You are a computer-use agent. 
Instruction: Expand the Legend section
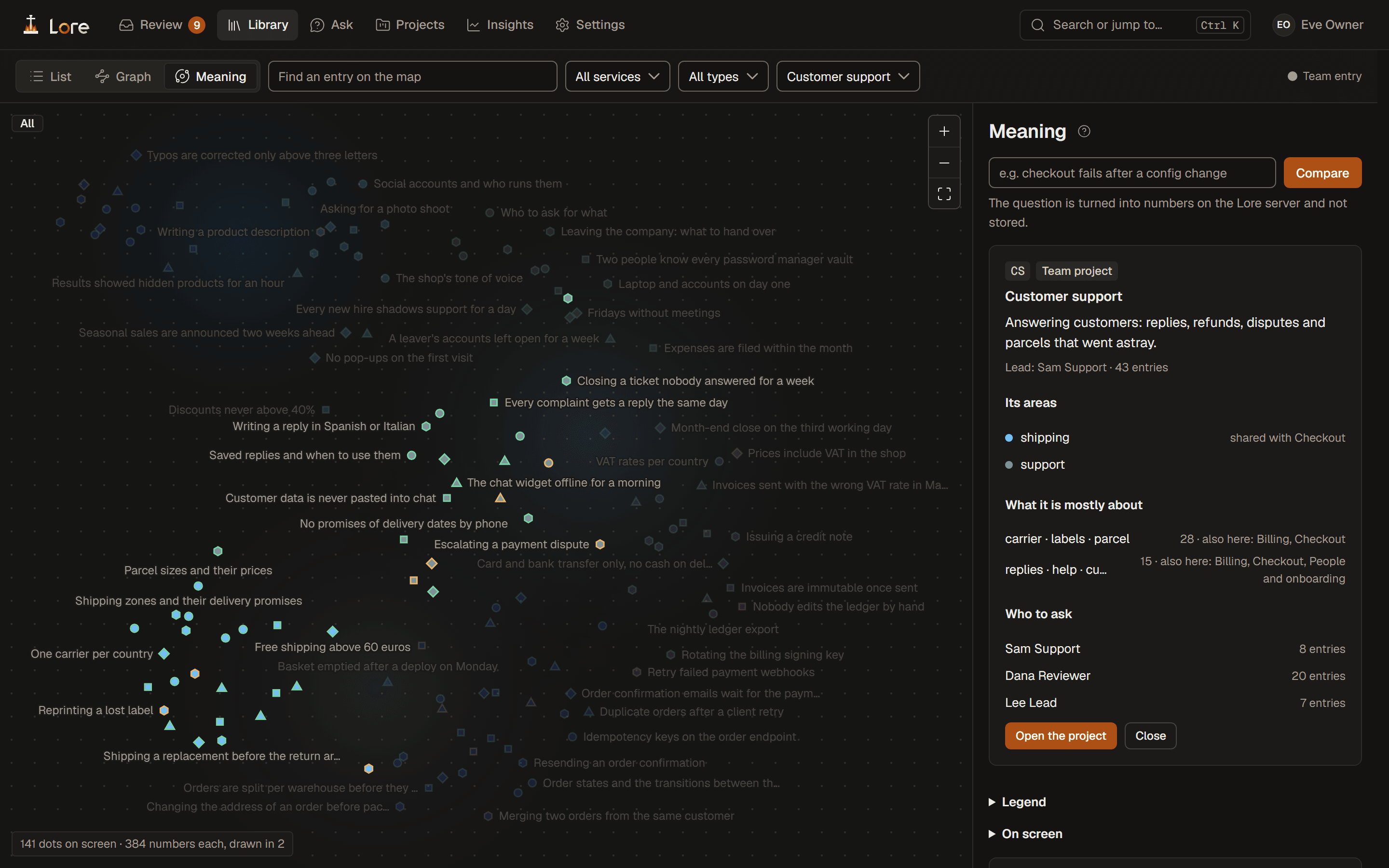point(1017,802)
